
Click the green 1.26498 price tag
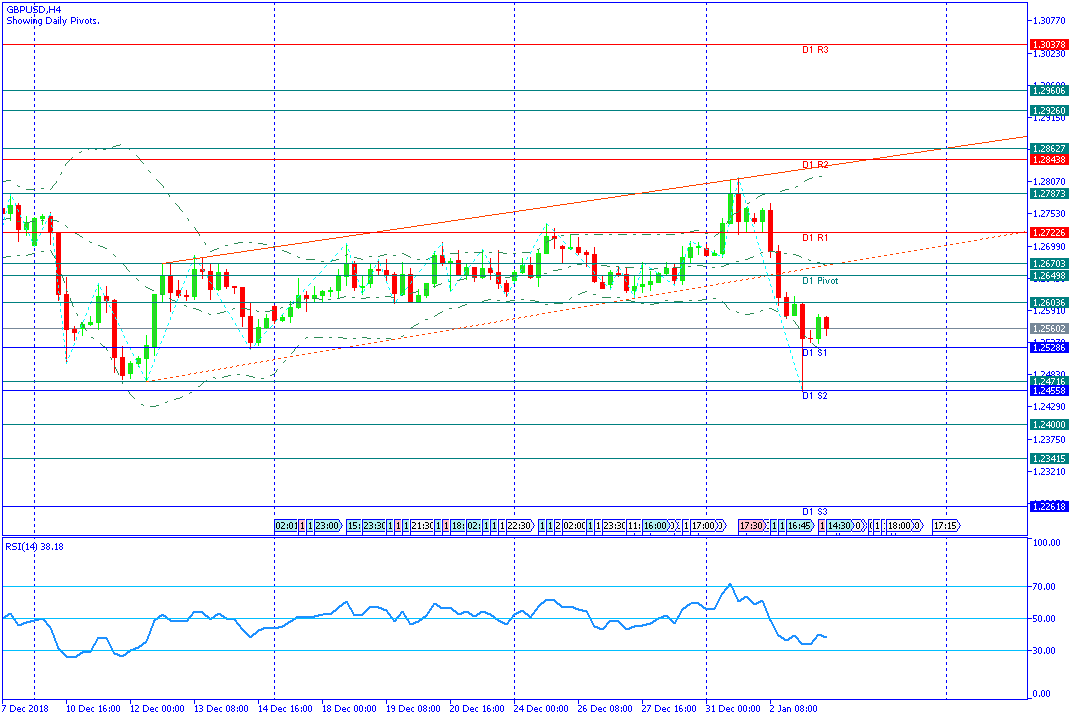[1048, 276]
